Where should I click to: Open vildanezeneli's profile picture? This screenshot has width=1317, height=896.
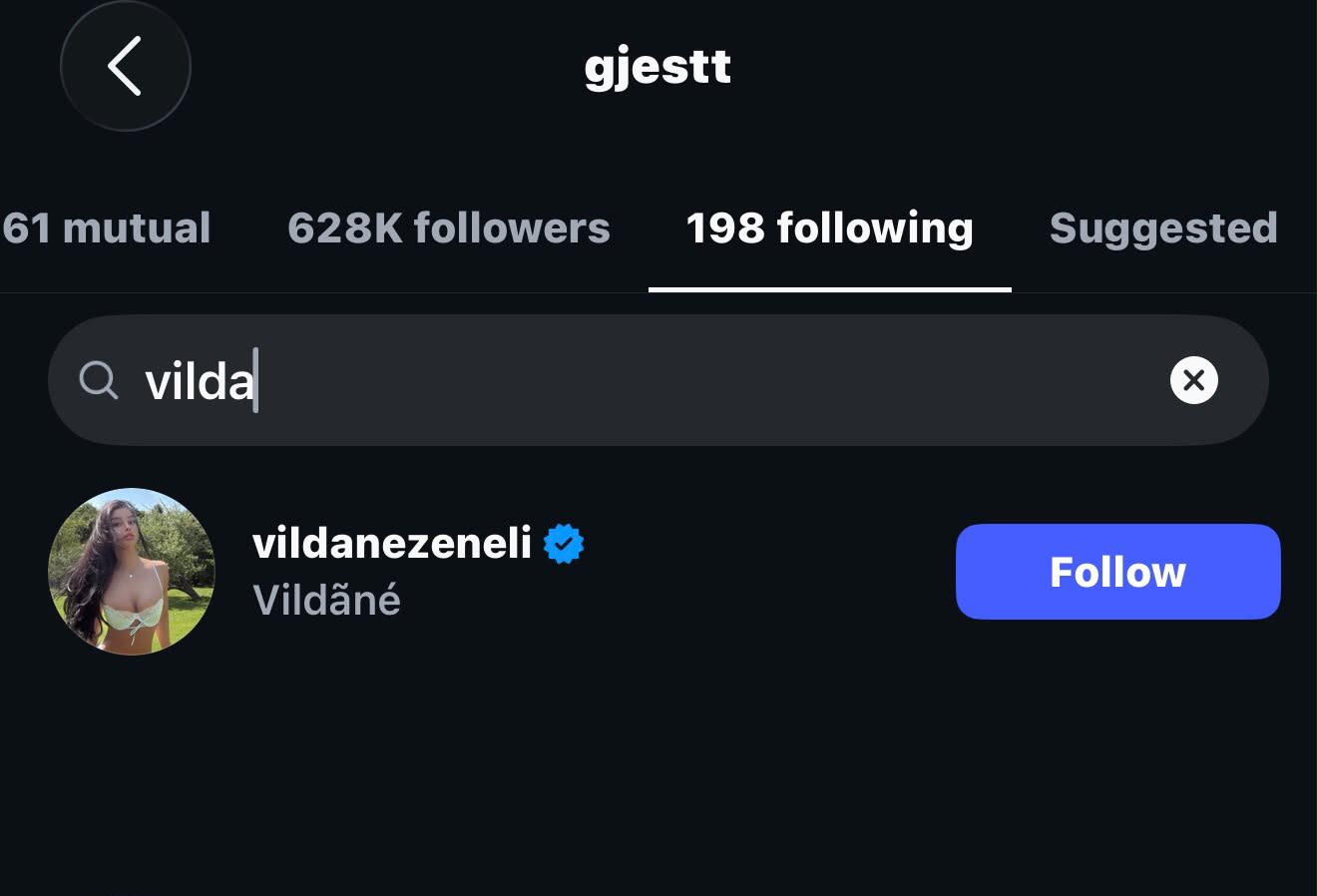(x=132, y=572)
